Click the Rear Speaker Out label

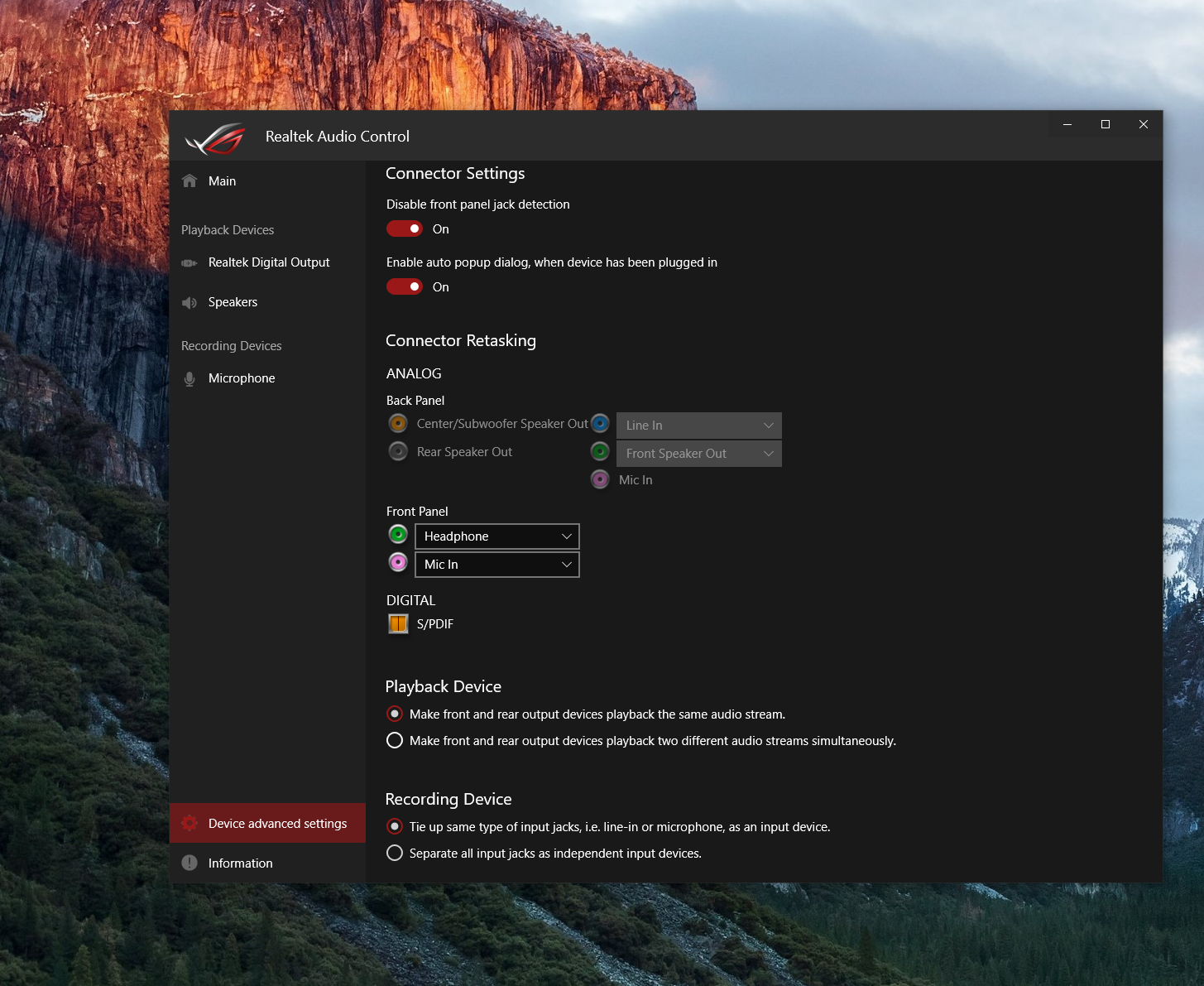pos(464,452)
